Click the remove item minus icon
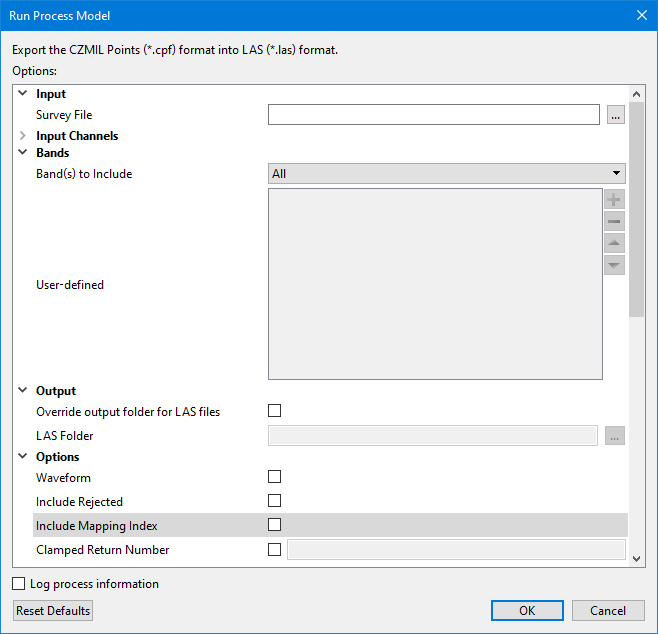 coord(614,222)
